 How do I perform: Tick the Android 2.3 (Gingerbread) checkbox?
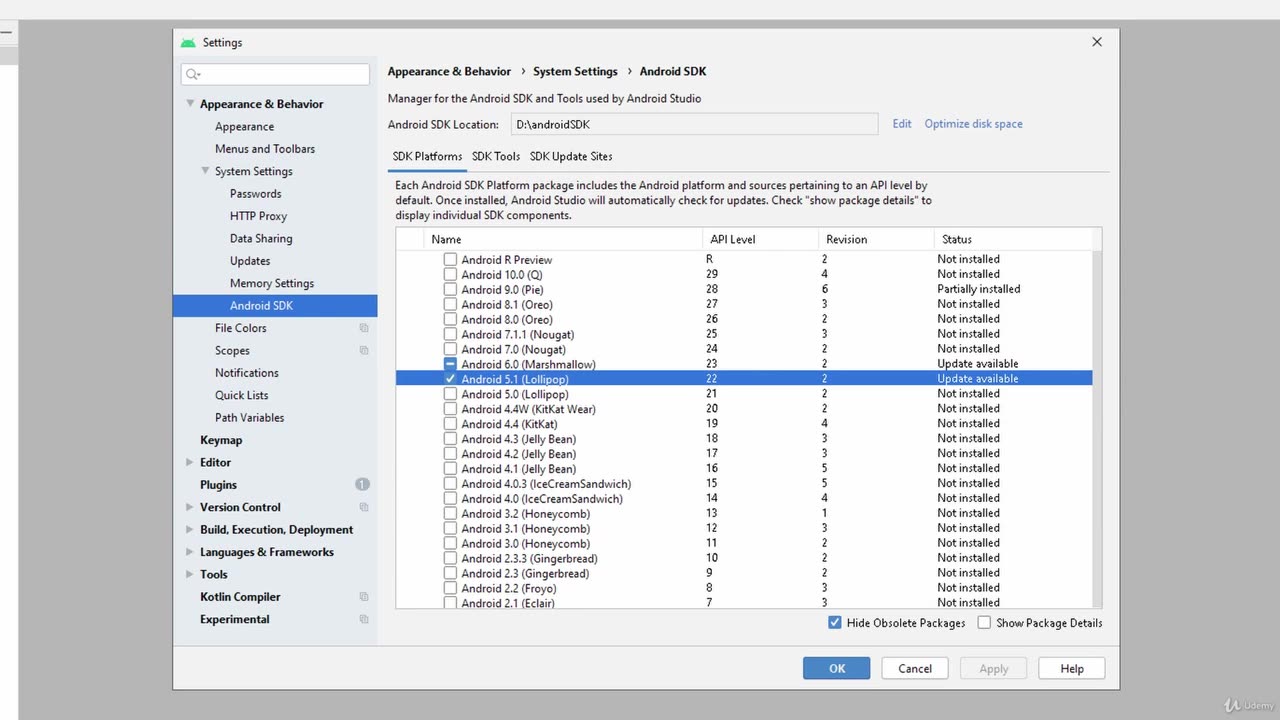pos(450,573)
